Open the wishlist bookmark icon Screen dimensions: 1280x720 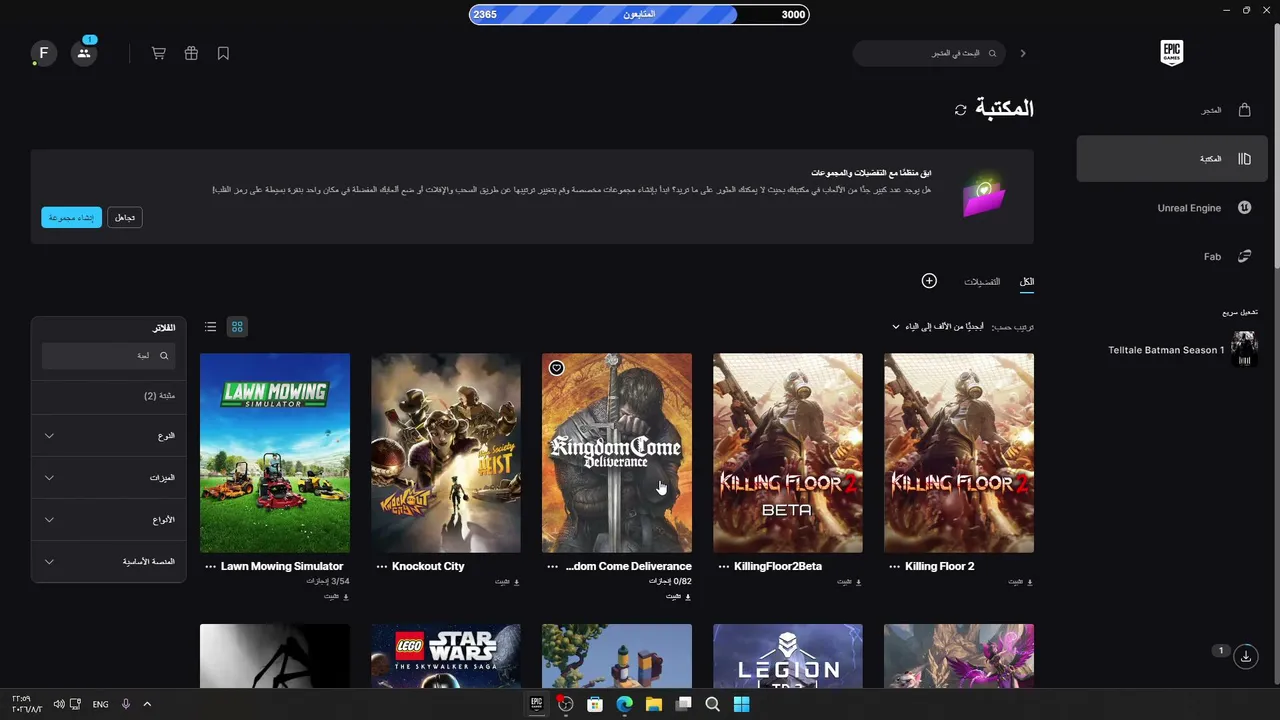click(x=223, y=53)
